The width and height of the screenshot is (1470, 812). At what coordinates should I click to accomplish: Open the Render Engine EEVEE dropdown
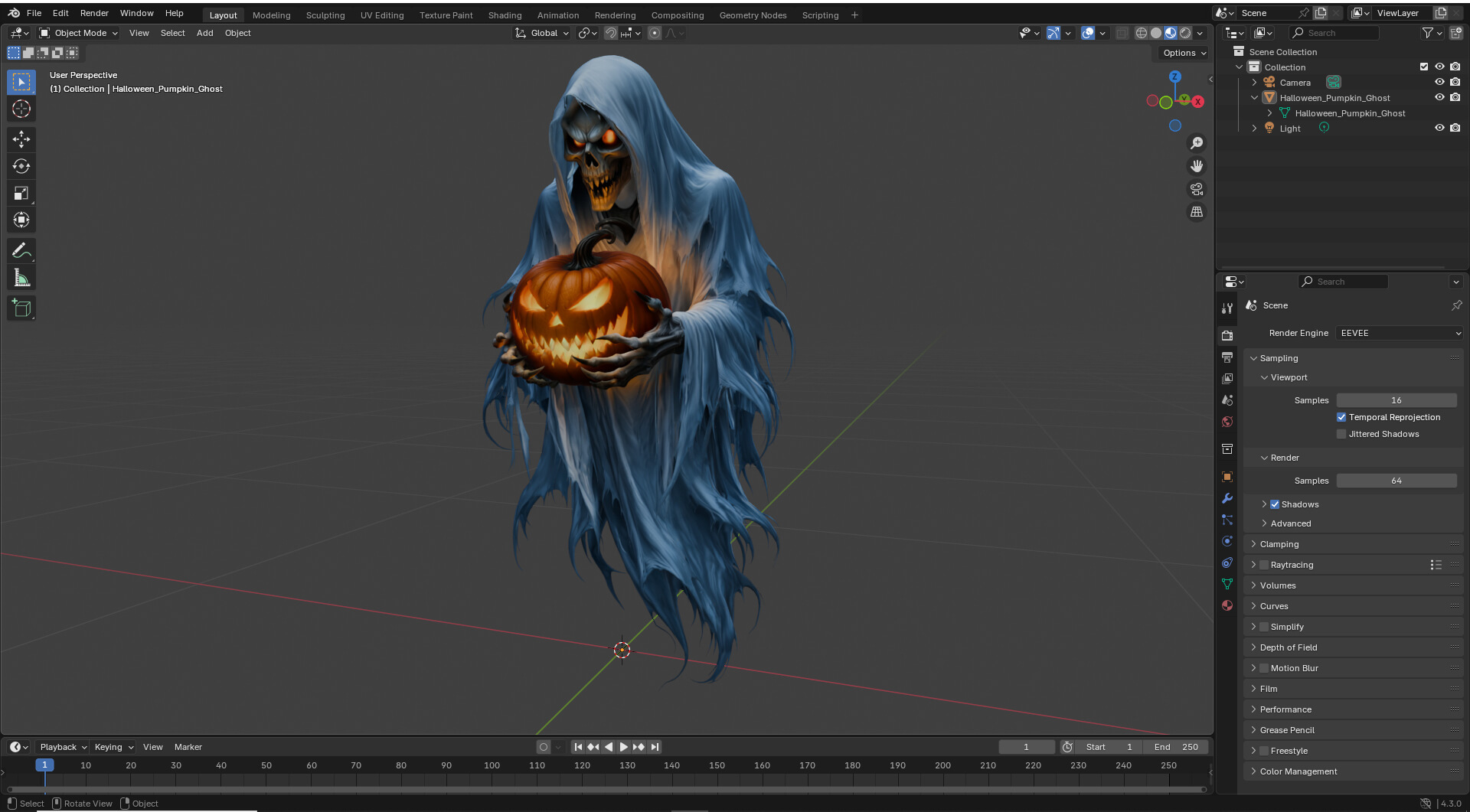point(1400,333)
